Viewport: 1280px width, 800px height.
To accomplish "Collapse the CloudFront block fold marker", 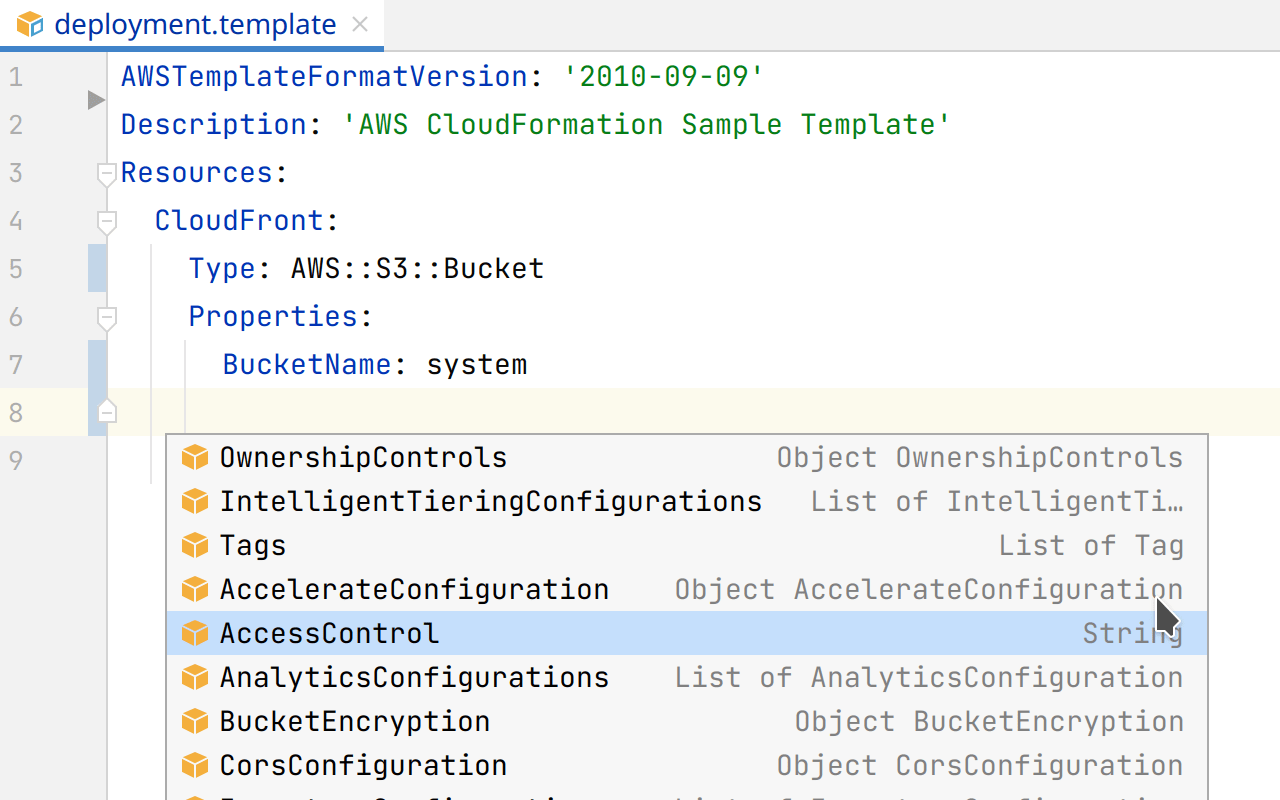I will [x=107, y=221].
